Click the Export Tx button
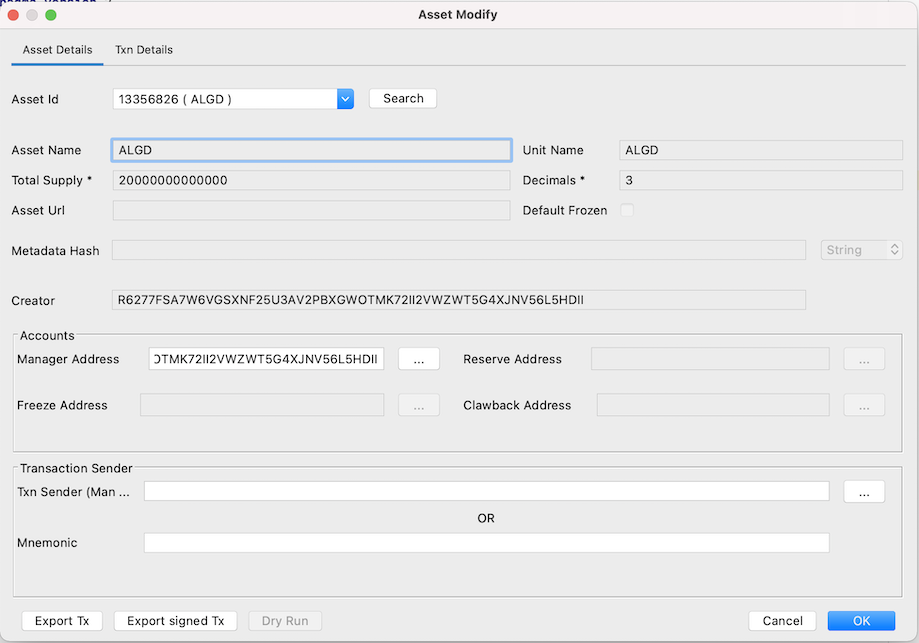 pos(61,620)
